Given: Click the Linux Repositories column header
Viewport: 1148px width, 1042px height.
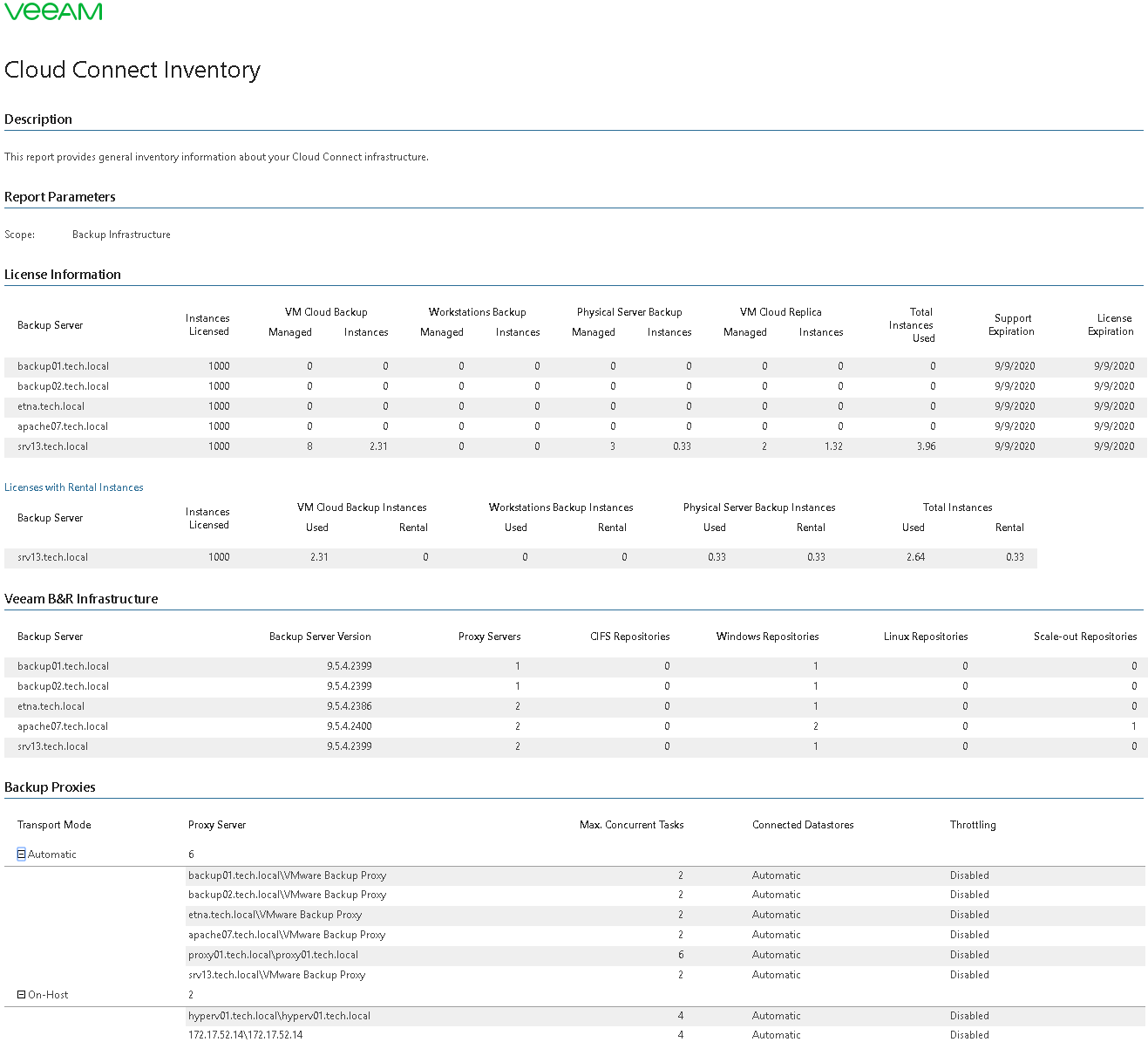Looking at the screenshot, I should click(926, 637).
